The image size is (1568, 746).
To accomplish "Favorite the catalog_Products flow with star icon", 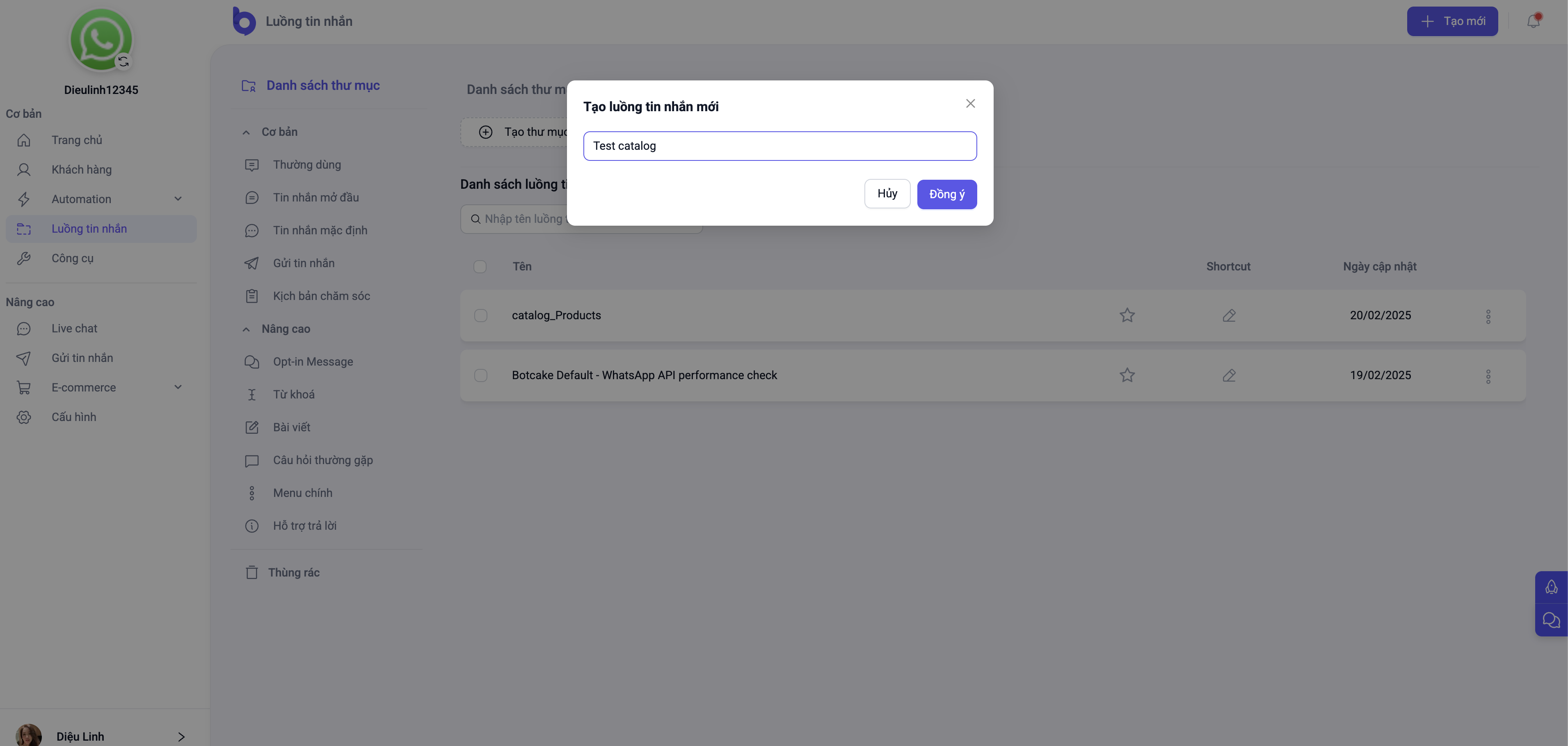I will point(1127,316).
